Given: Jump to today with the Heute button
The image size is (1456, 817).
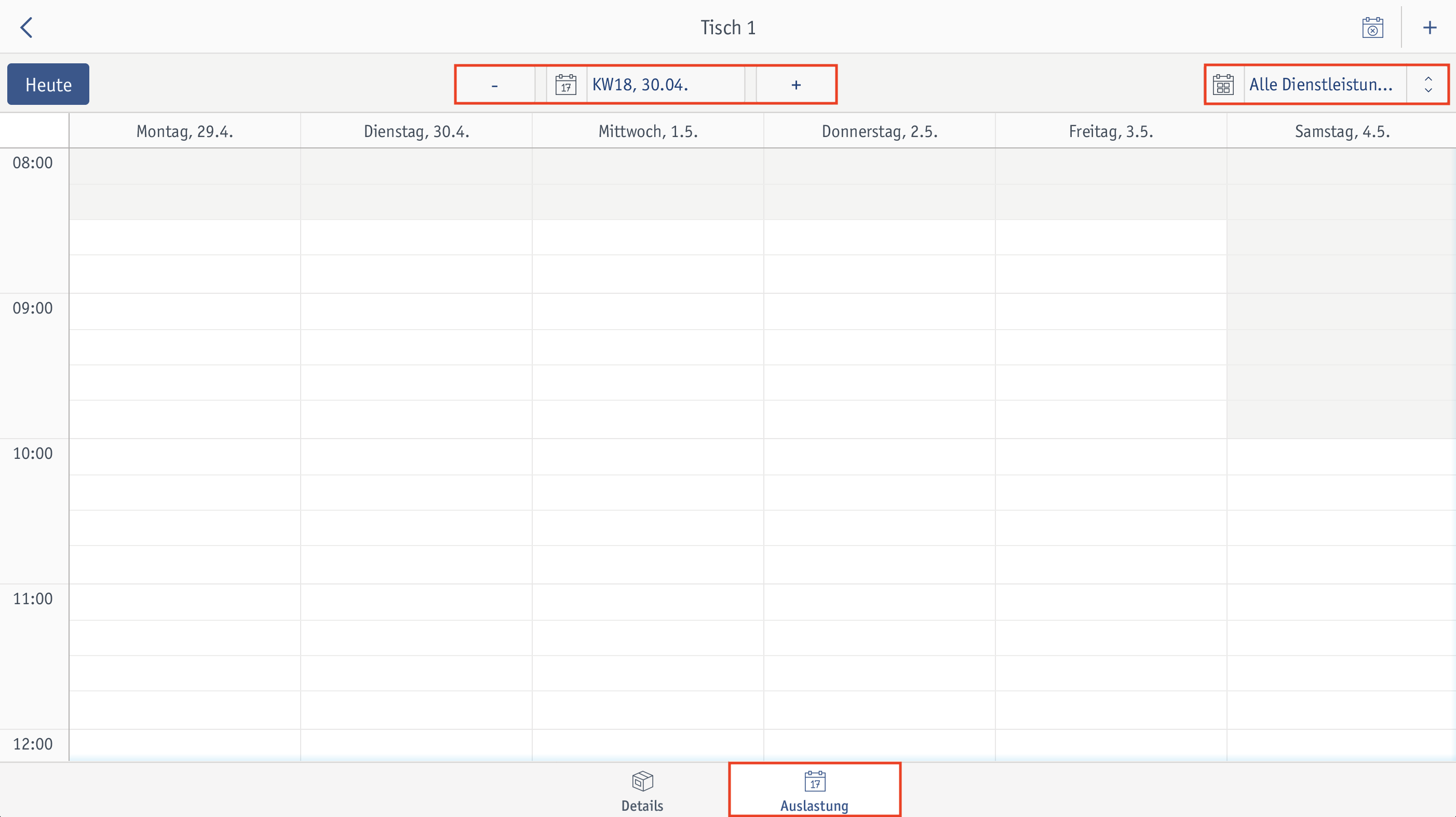Looking at the screenshot, I should [48, 84].
